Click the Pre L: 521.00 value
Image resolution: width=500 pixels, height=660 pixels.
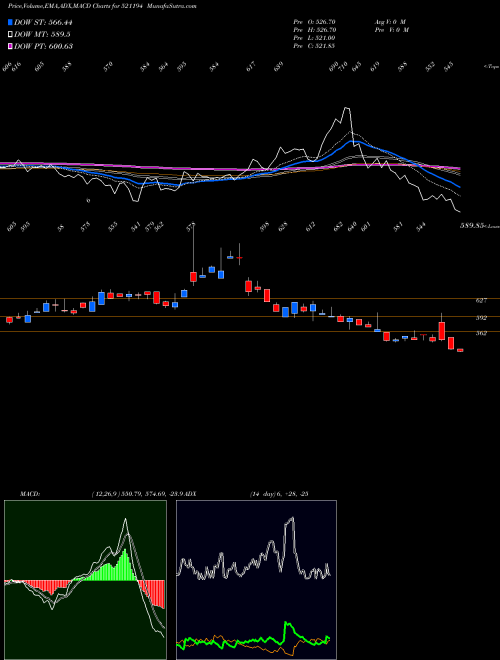[x=314, y=38]
